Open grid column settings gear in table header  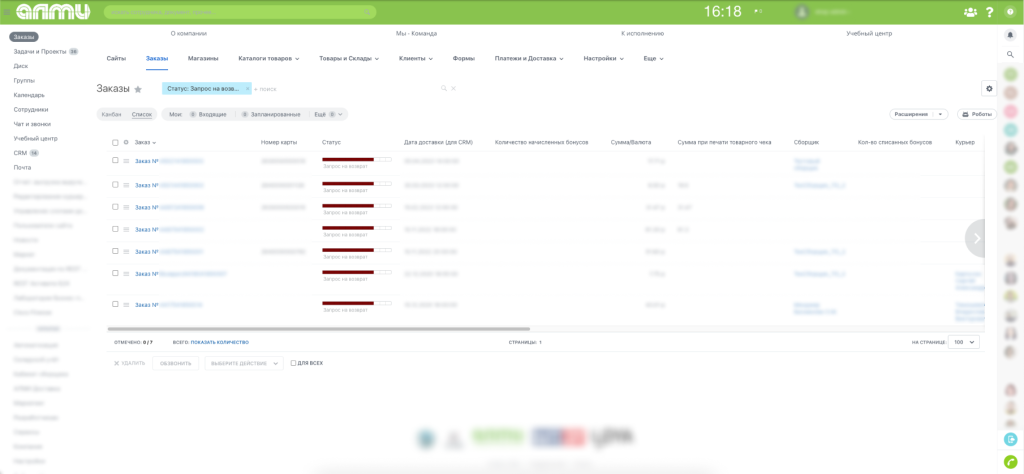point(126,142)
